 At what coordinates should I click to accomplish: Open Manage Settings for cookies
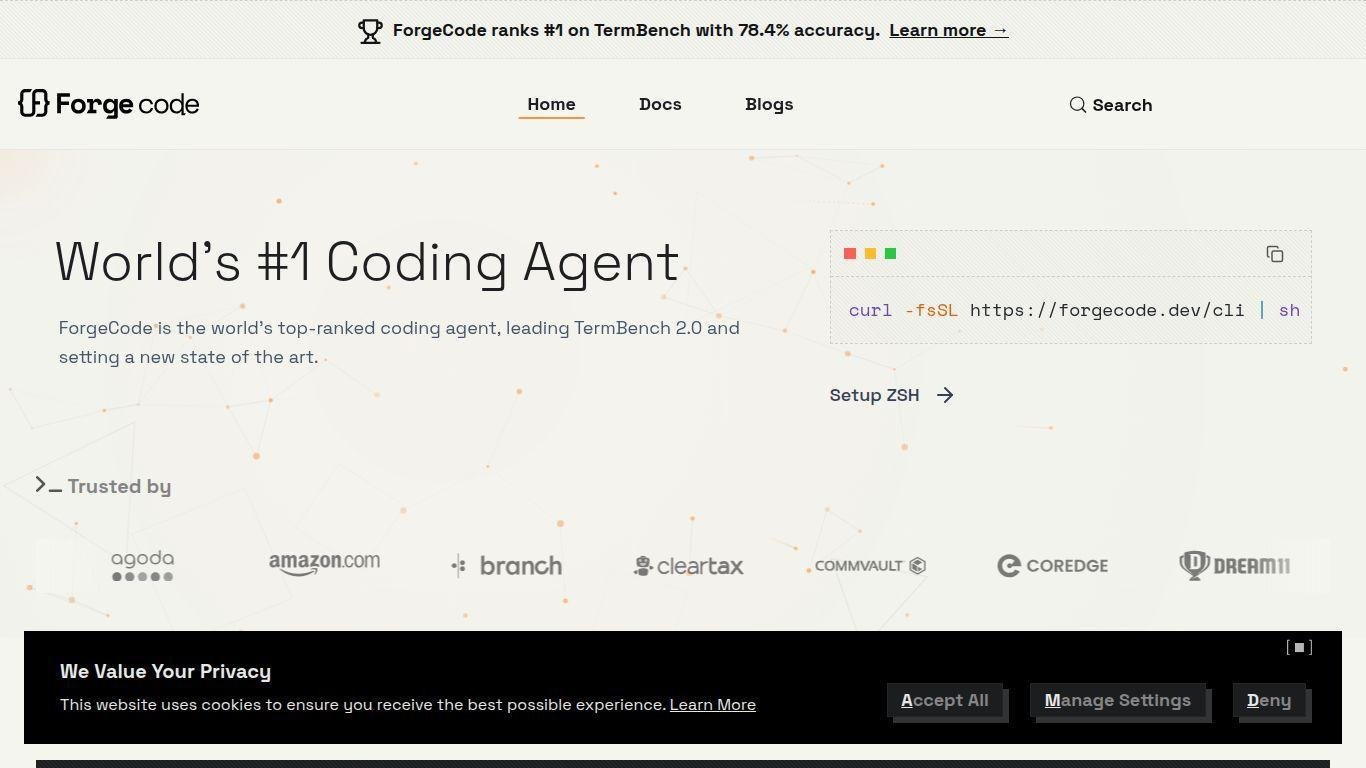pos(1117,700)
